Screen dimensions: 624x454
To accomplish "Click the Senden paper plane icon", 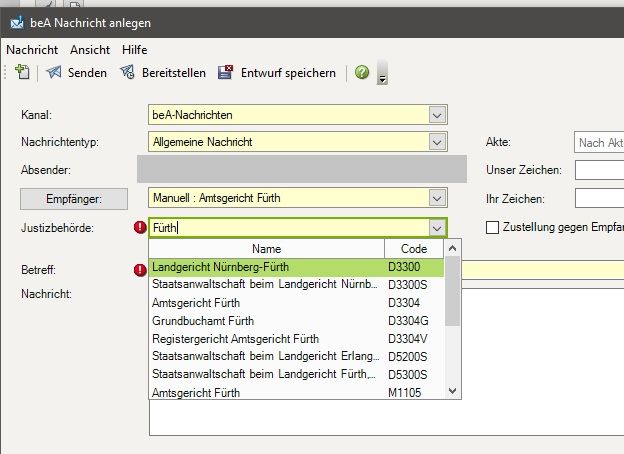I will click(x=54, y=72).
